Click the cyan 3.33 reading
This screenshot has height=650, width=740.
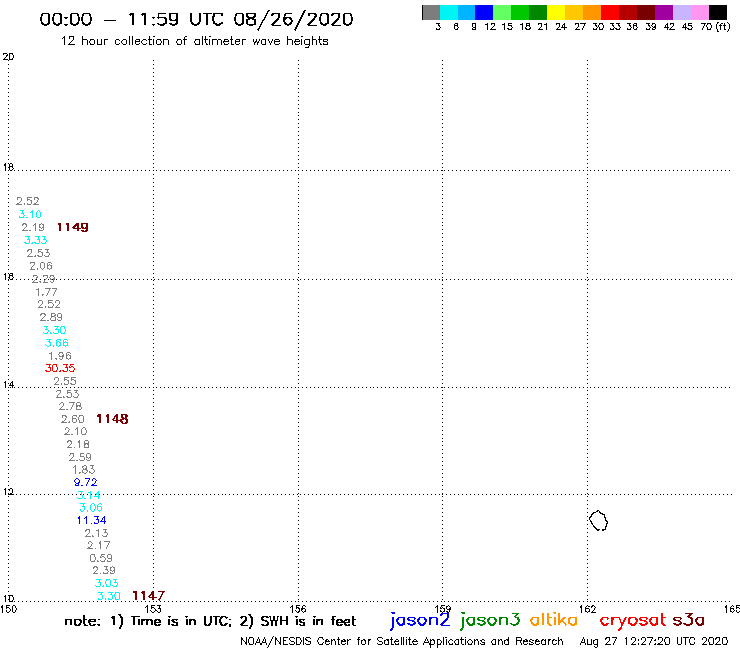36,240
